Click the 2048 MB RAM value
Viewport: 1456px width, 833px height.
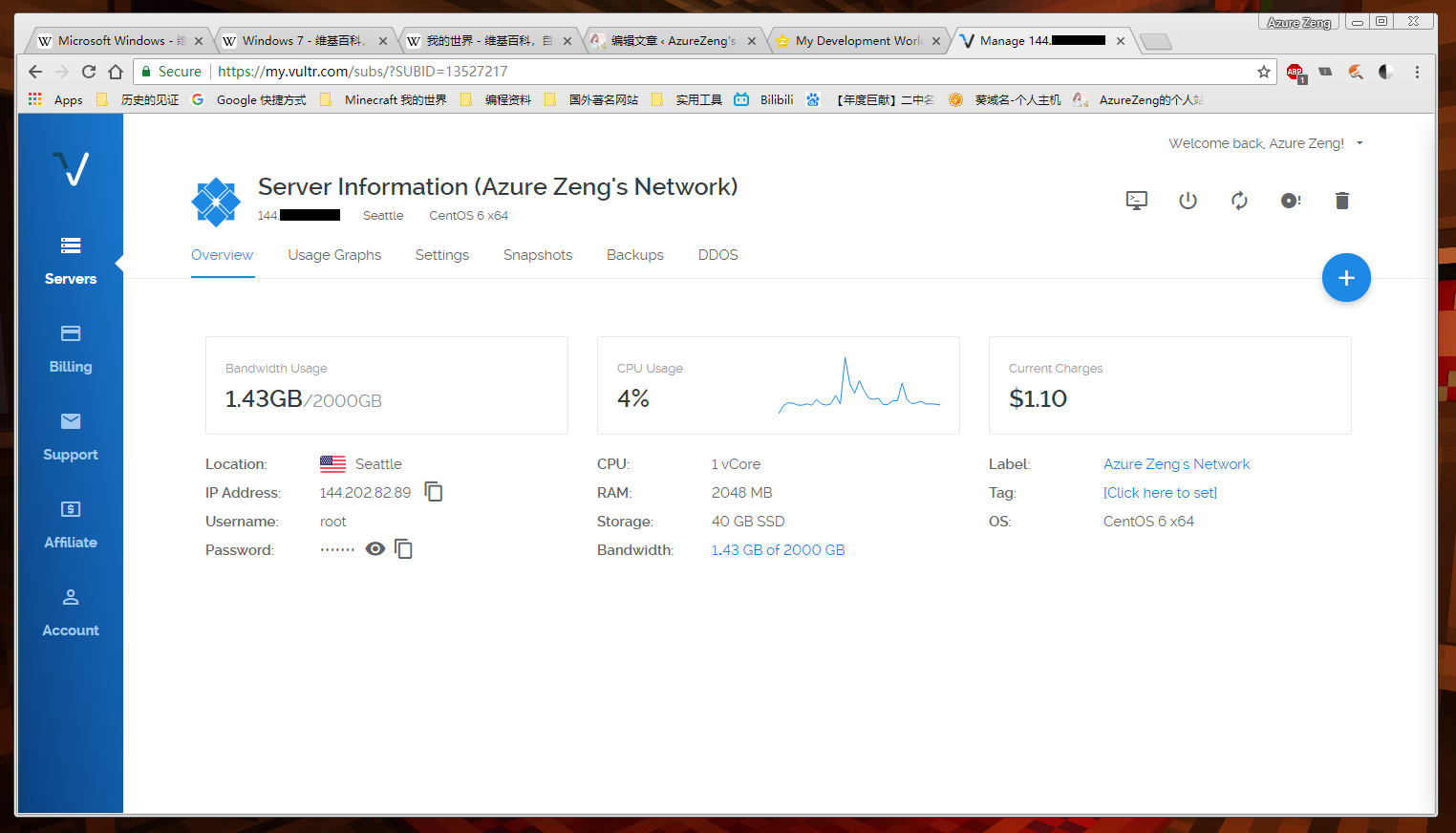[x=741, y=493]
